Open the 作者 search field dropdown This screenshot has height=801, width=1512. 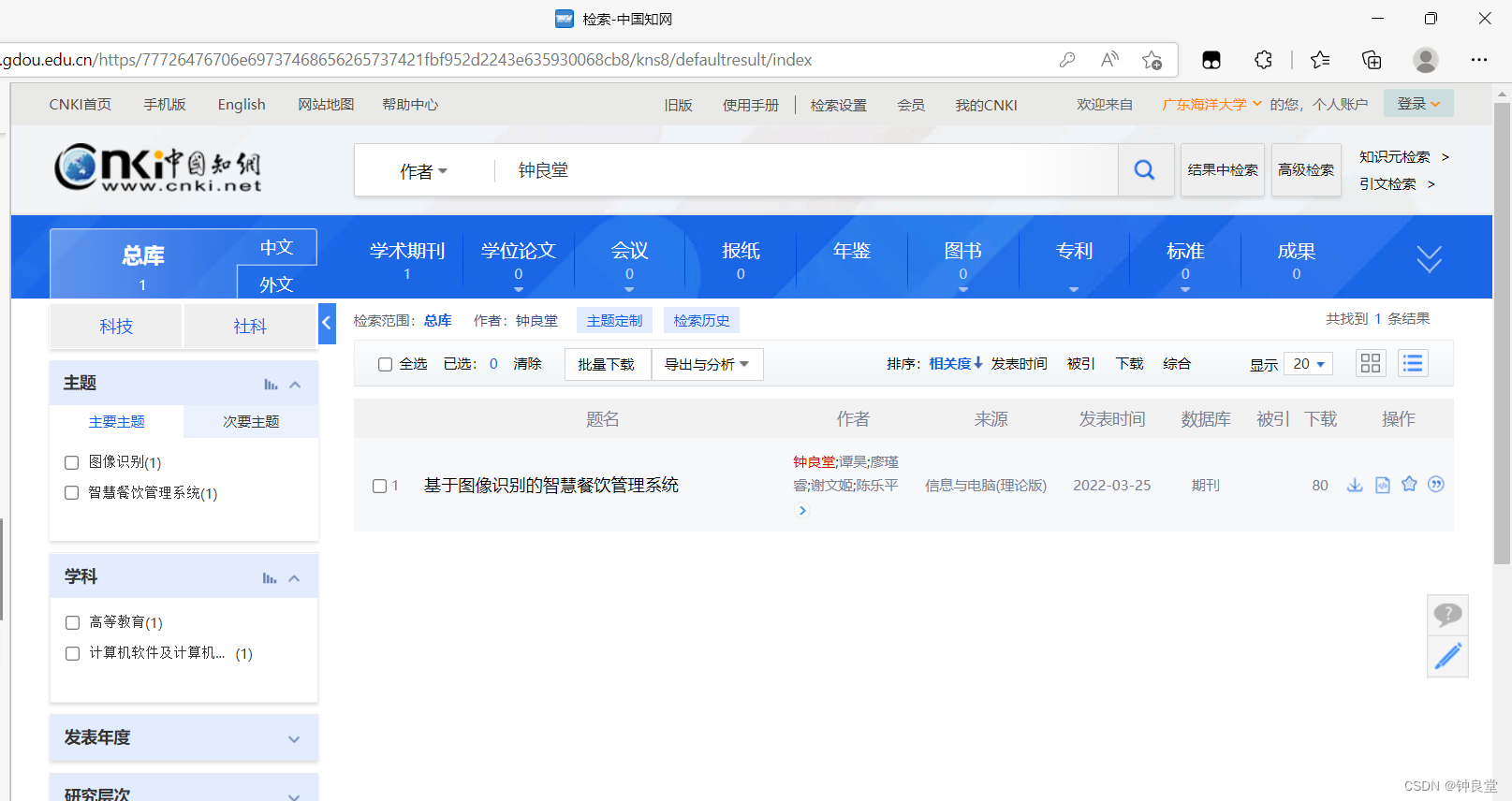(x=424, y=171)
